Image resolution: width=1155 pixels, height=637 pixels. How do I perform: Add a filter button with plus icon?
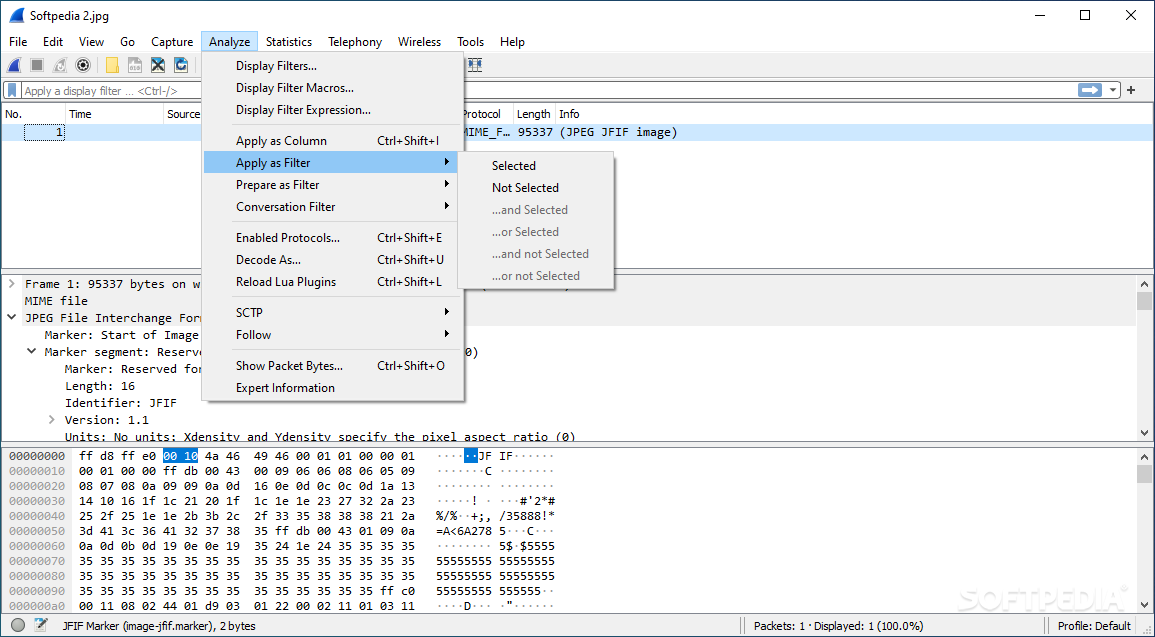pyautogui.click(x=1131, y=91)
